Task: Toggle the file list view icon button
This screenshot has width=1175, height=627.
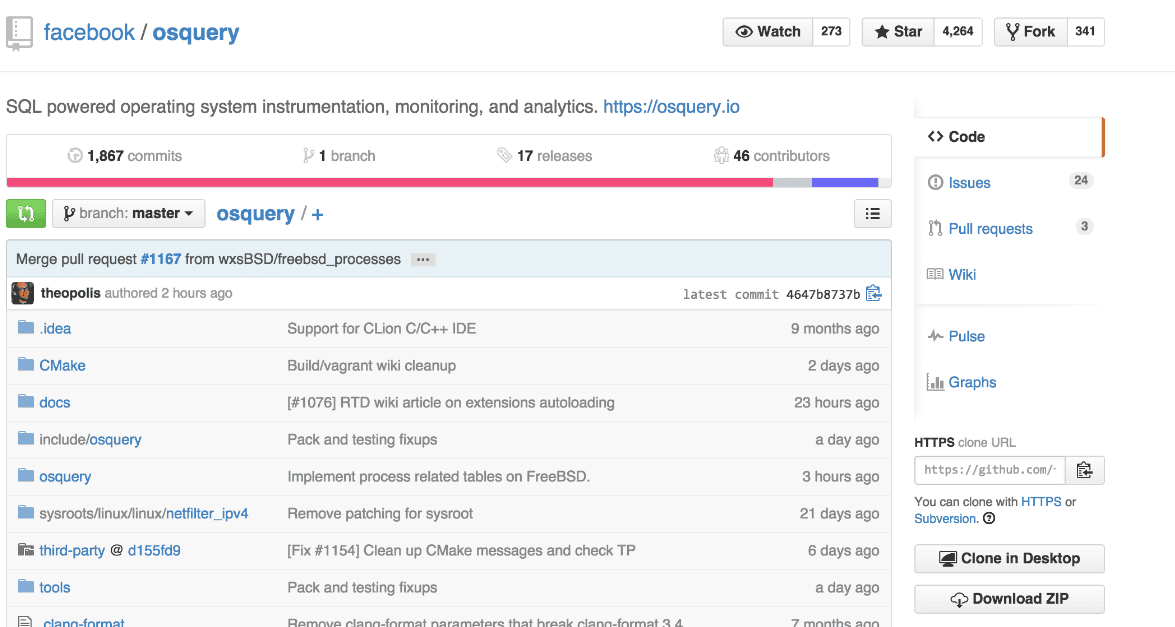Action: click(873, 213)
